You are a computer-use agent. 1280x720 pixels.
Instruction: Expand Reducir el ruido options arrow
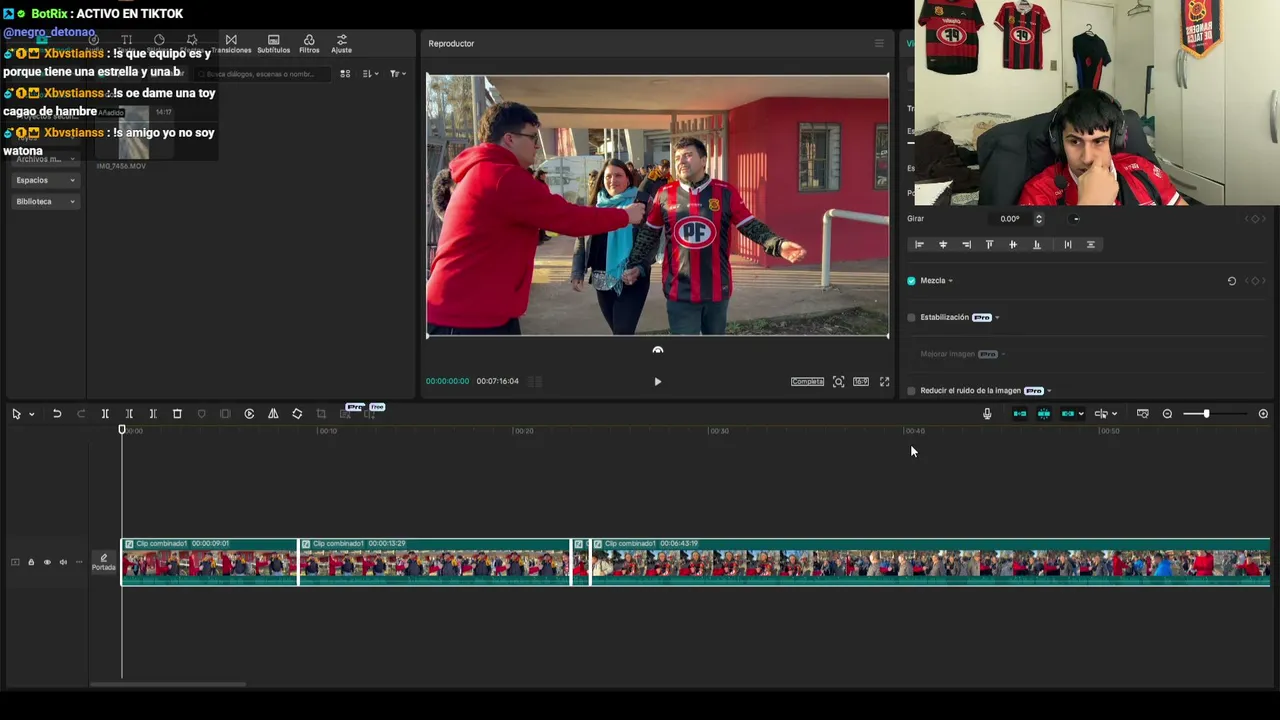[x=1049, y=391]
